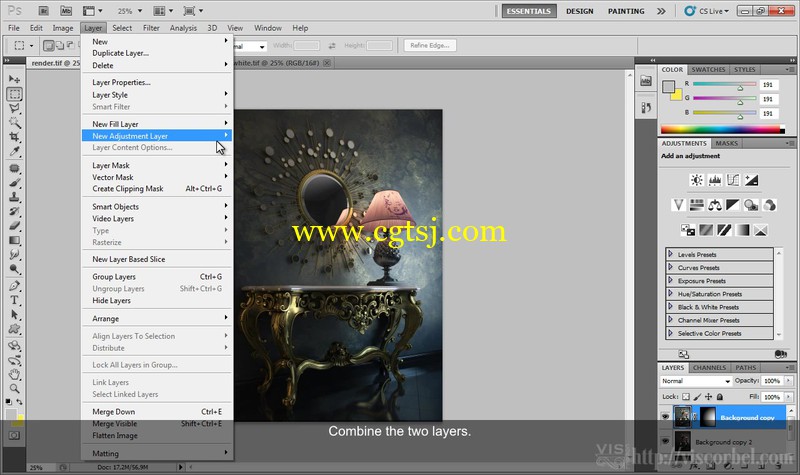The width and height of the screenshot is (800, 475).
Task: Open New Adjustment Layer submenu
Action: [157, 136]
